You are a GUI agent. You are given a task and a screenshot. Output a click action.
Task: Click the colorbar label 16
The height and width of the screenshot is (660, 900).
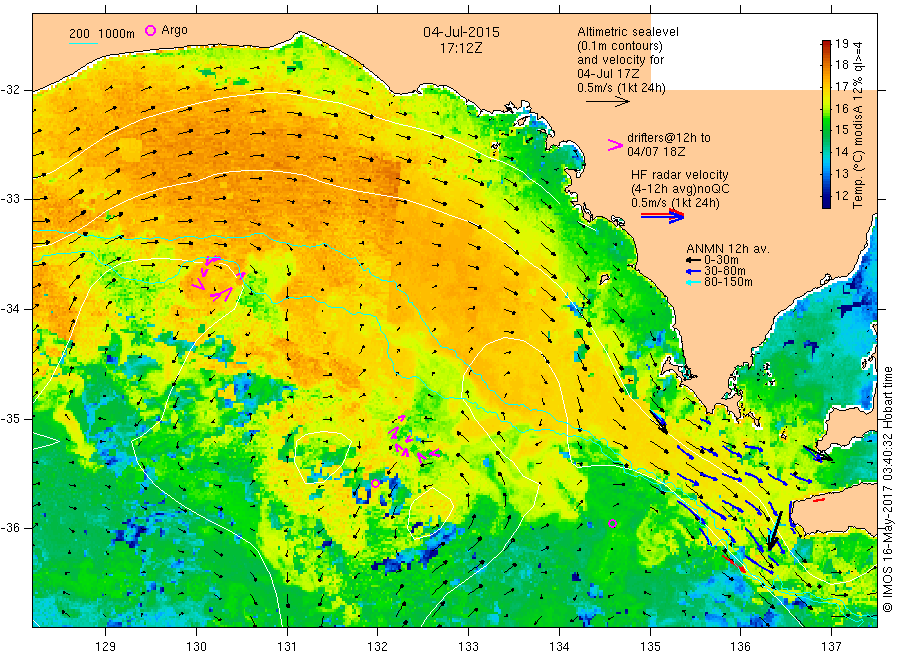pyautogui.click(x=841, y=108)
